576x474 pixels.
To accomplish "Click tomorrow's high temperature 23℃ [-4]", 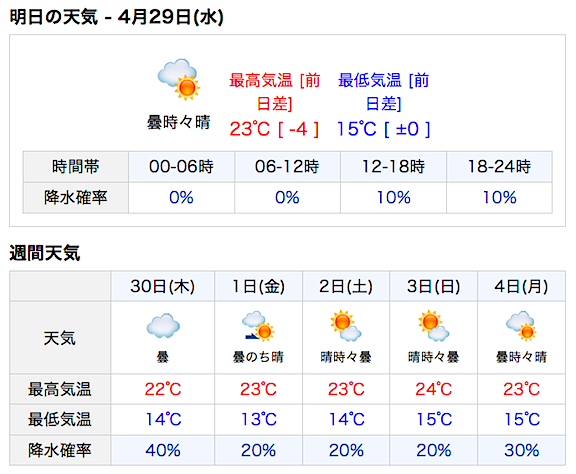I will 274,129.
